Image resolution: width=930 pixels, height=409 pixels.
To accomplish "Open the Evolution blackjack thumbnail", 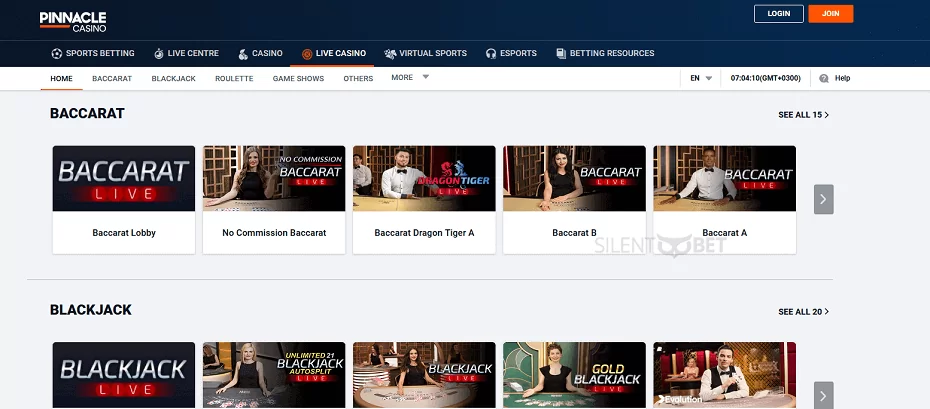I will [724, 375].
